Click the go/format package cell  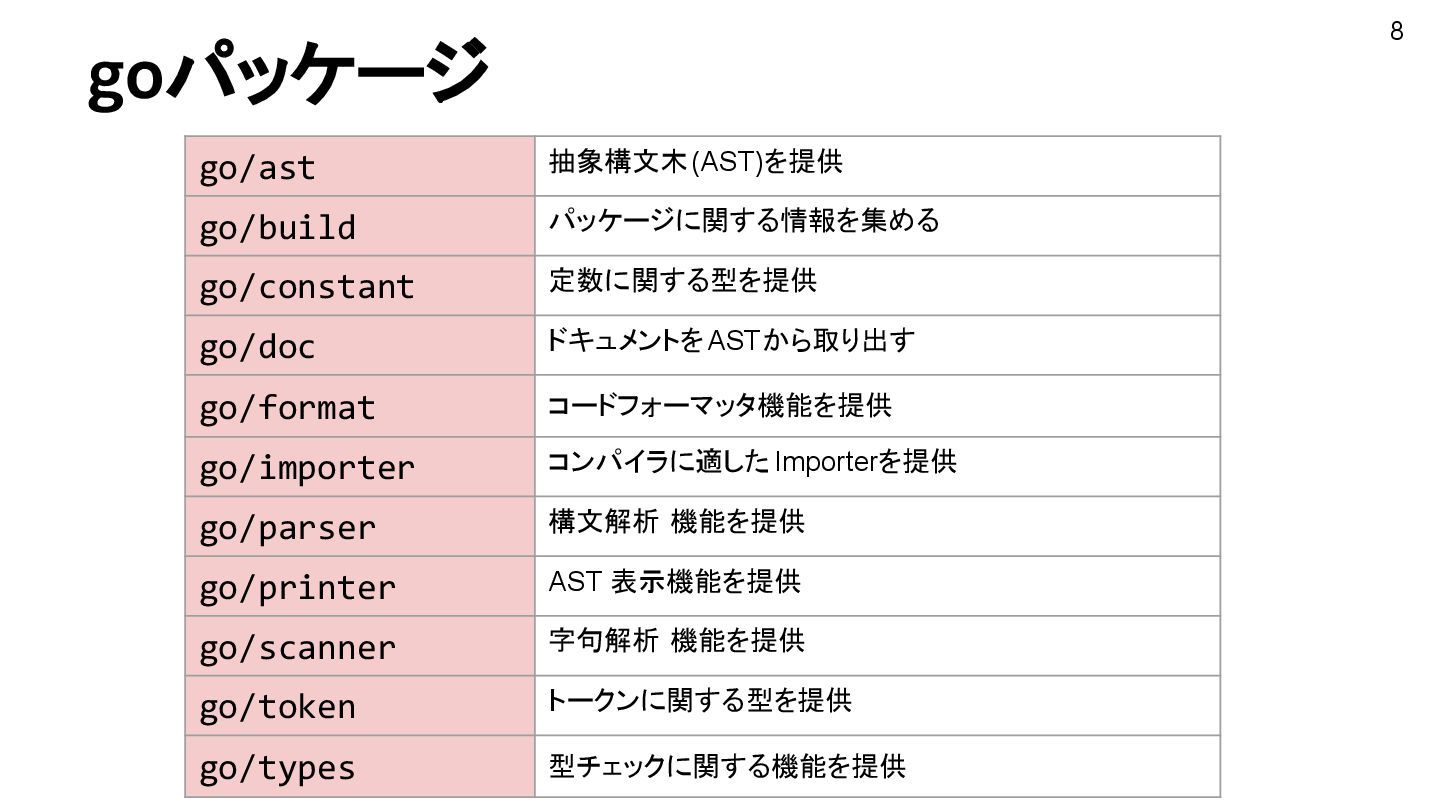pyautogui.click(x=360, y=406)
